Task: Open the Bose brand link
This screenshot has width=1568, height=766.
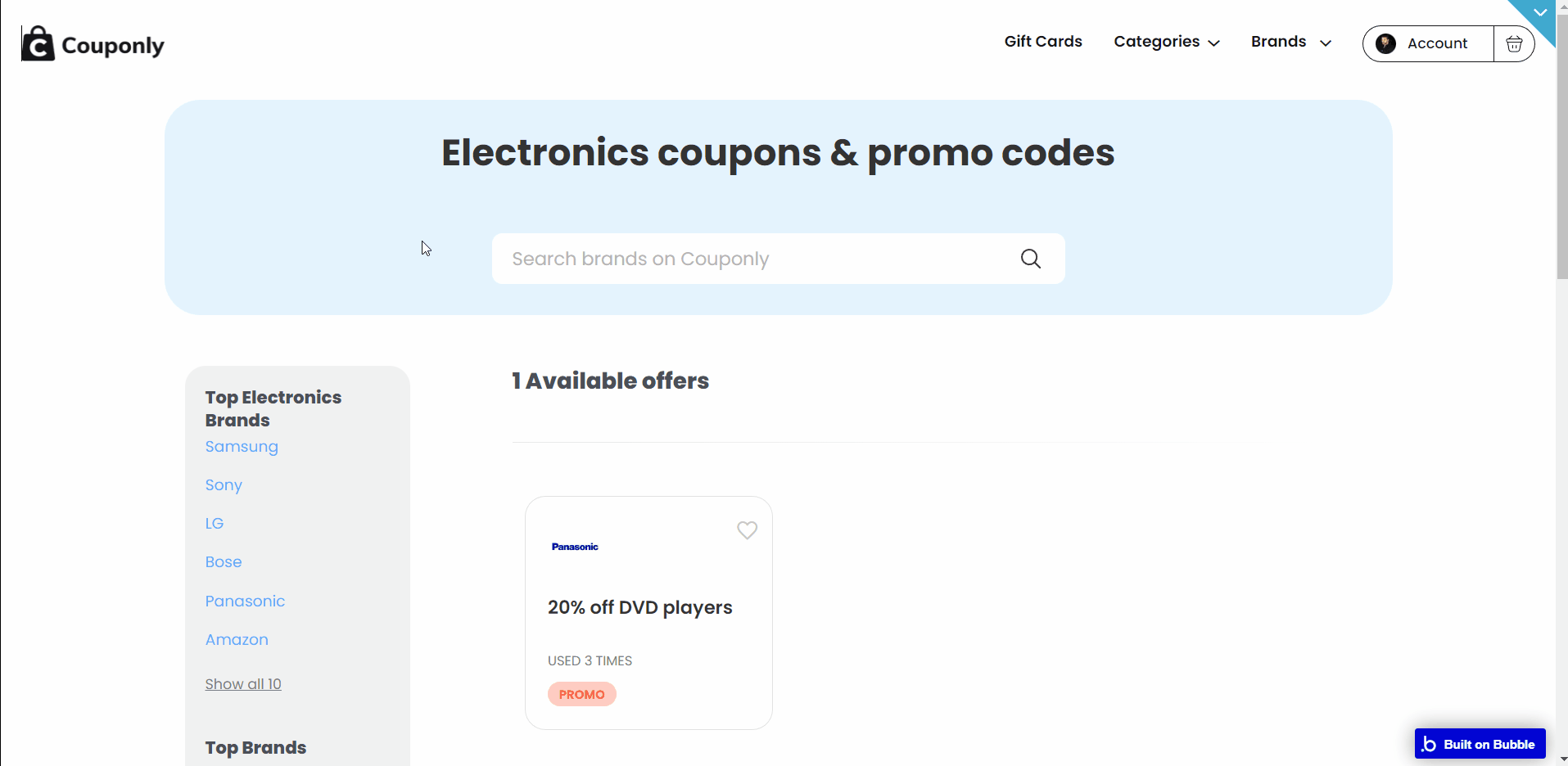Action: tap(224, 562)
